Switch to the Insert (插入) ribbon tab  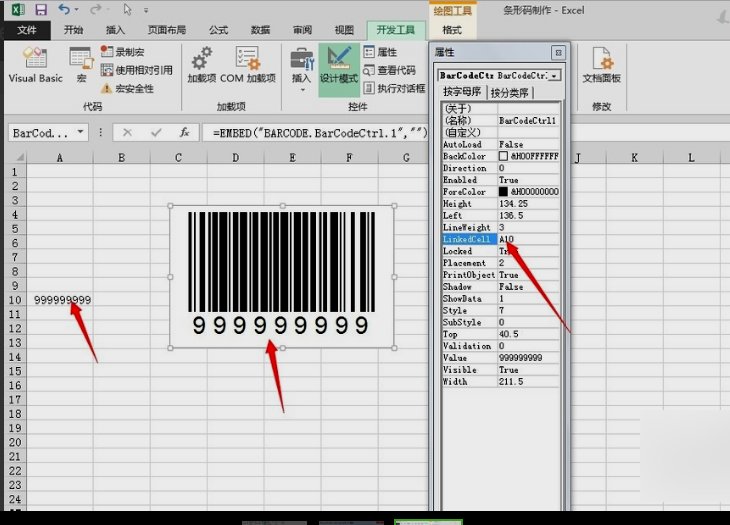coord(115,30)
